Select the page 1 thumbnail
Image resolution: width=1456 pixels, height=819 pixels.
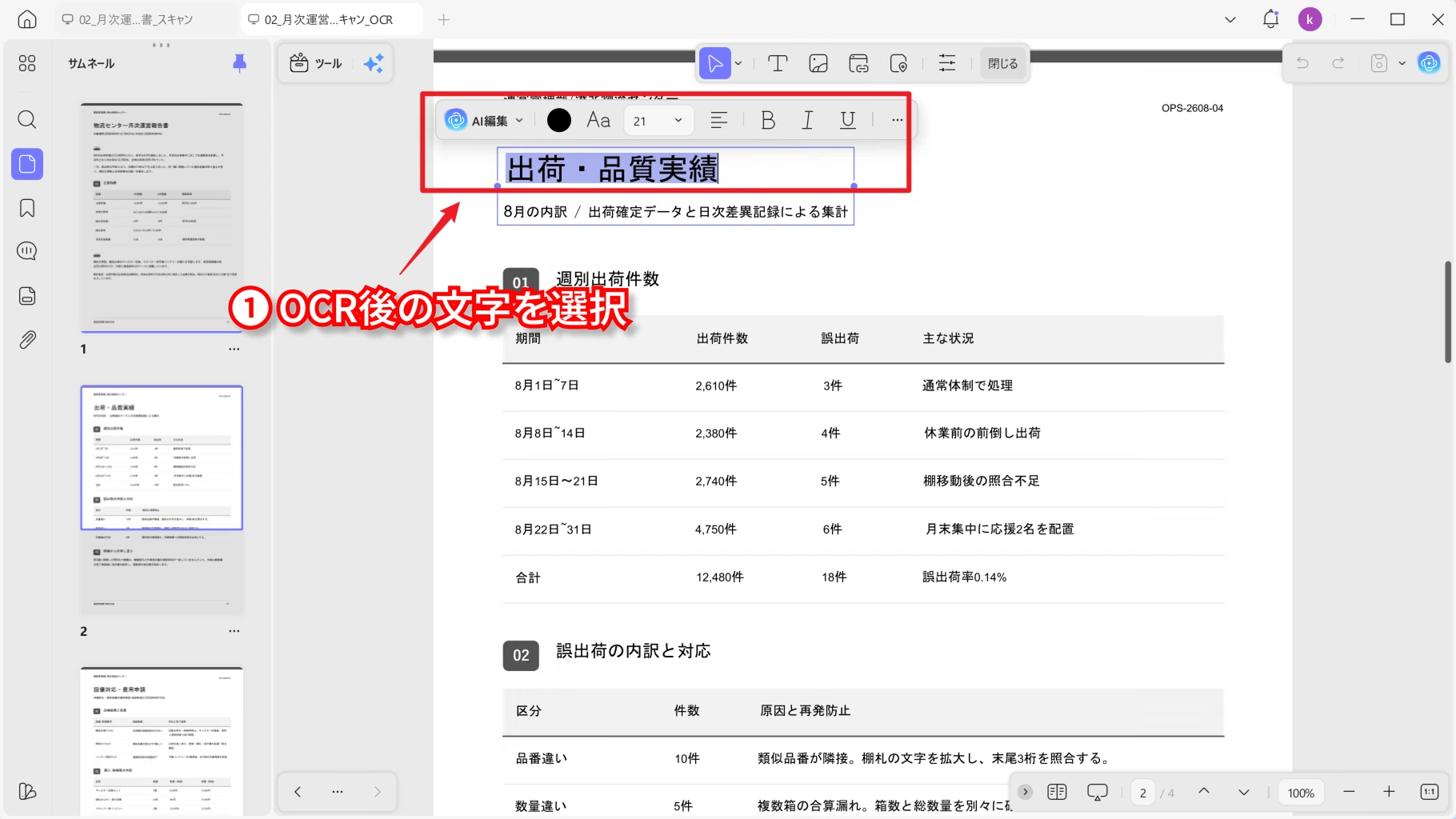click(x=162, y=217)
